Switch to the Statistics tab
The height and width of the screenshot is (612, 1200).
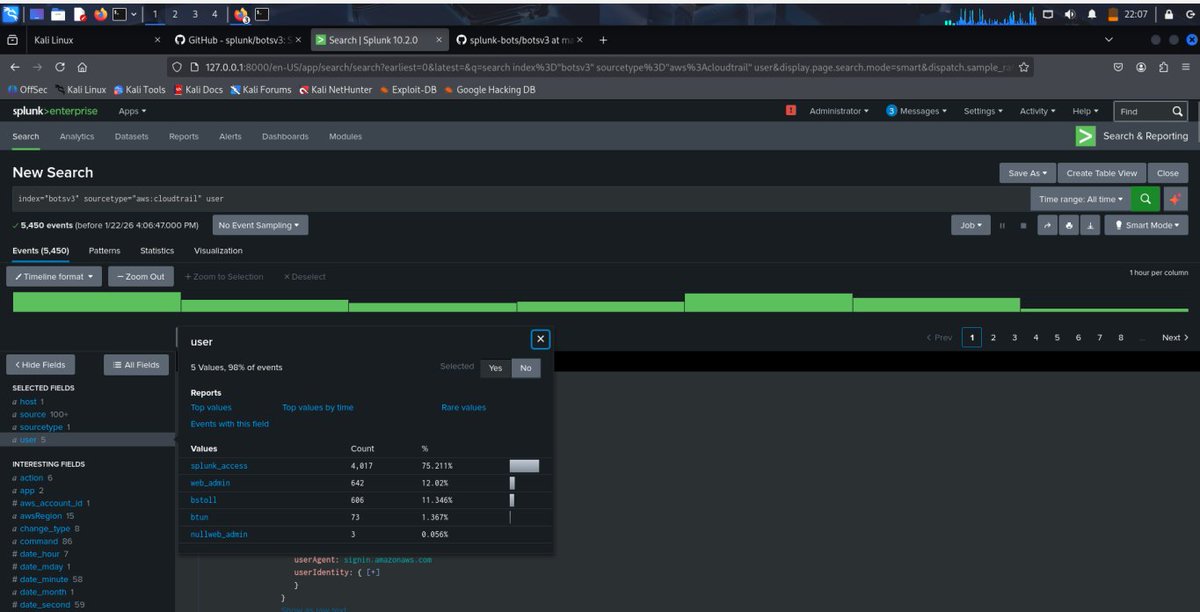(157, 251)
